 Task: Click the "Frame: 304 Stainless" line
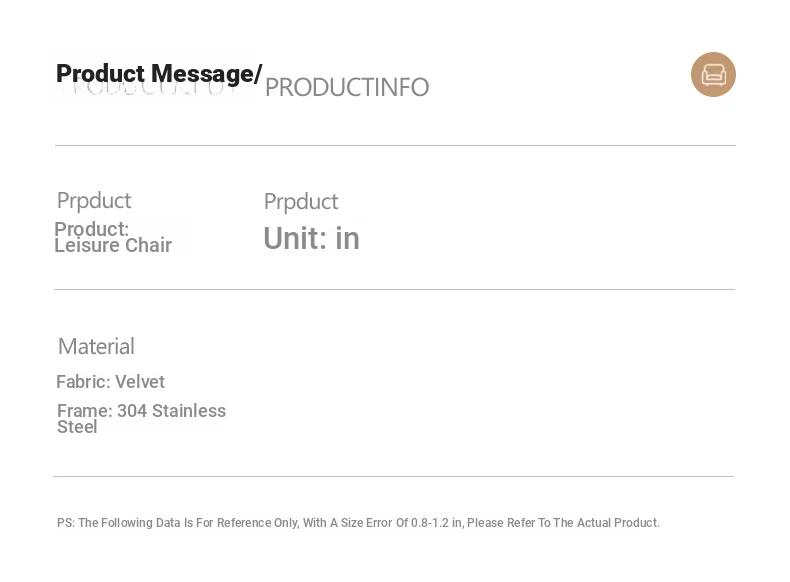click(x=141, y=411)
